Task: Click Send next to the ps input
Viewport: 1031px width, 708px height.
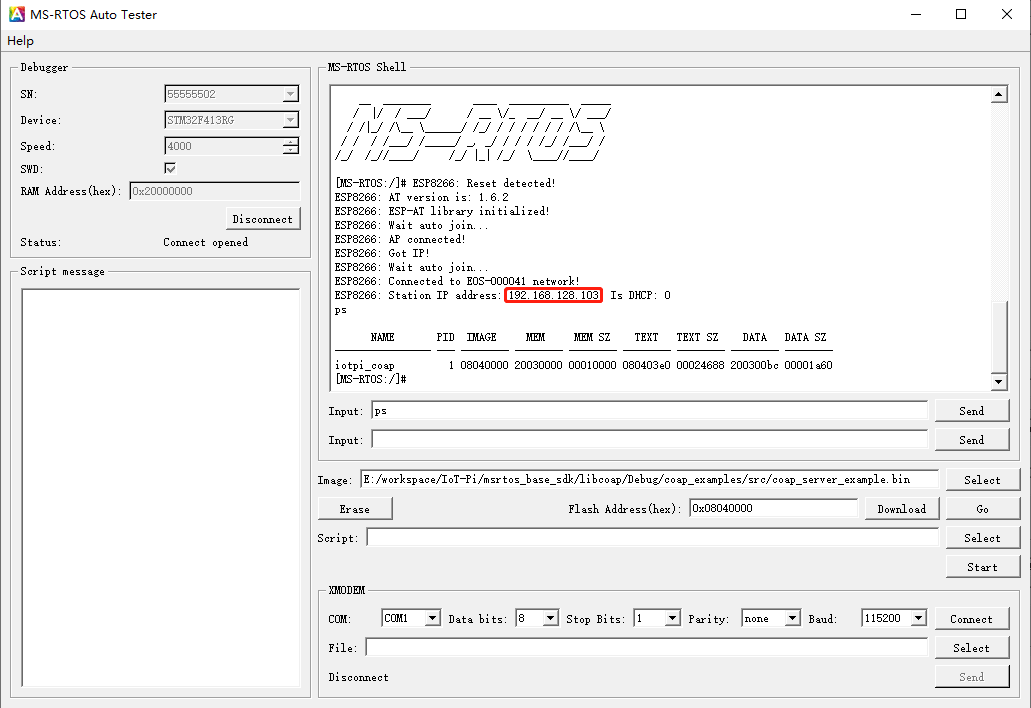Action: (971, 411)
